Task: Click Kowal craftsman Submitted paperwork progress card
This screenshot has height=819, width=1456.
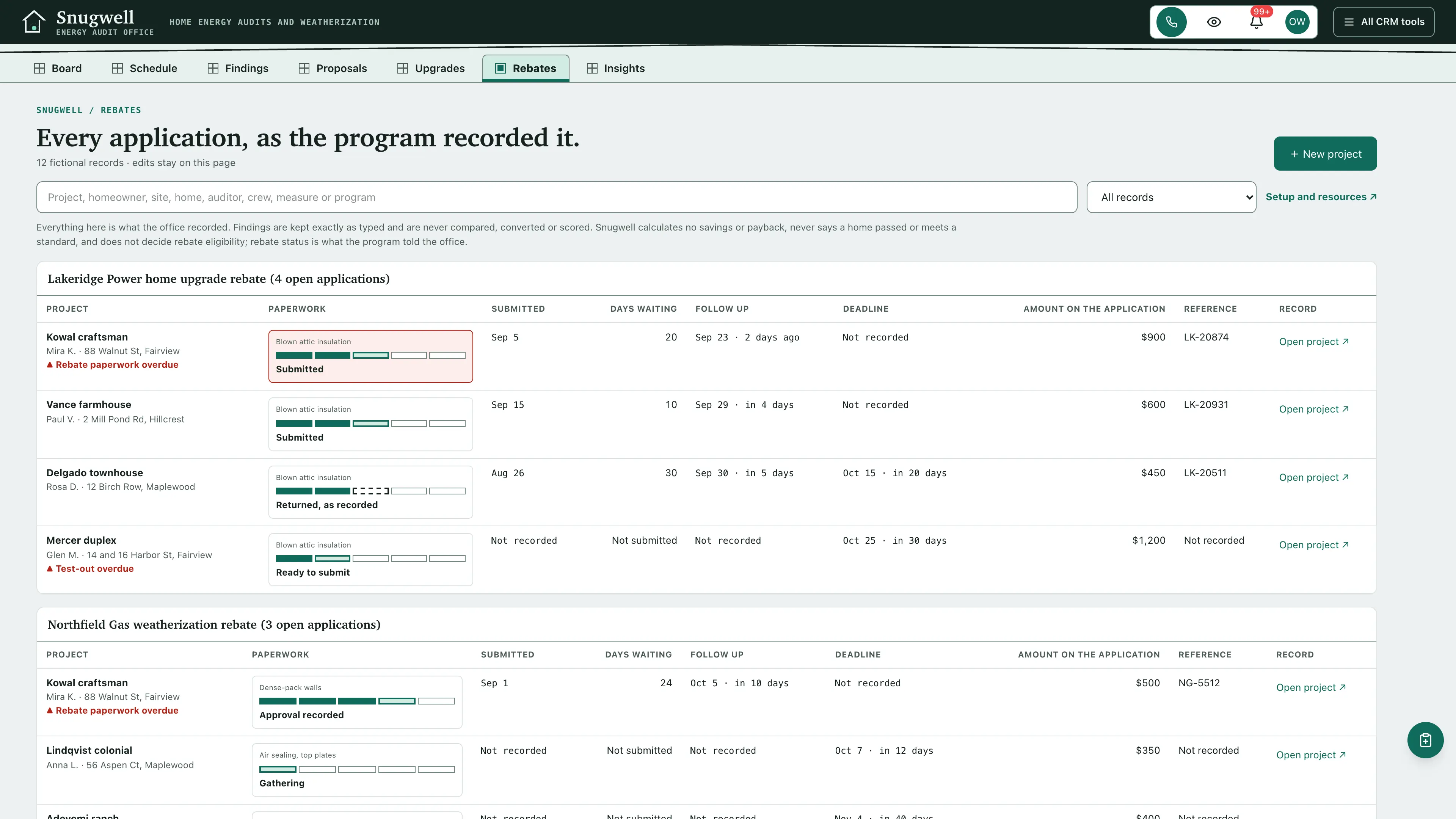Action: pyautogui.click(x=370, y=357)
